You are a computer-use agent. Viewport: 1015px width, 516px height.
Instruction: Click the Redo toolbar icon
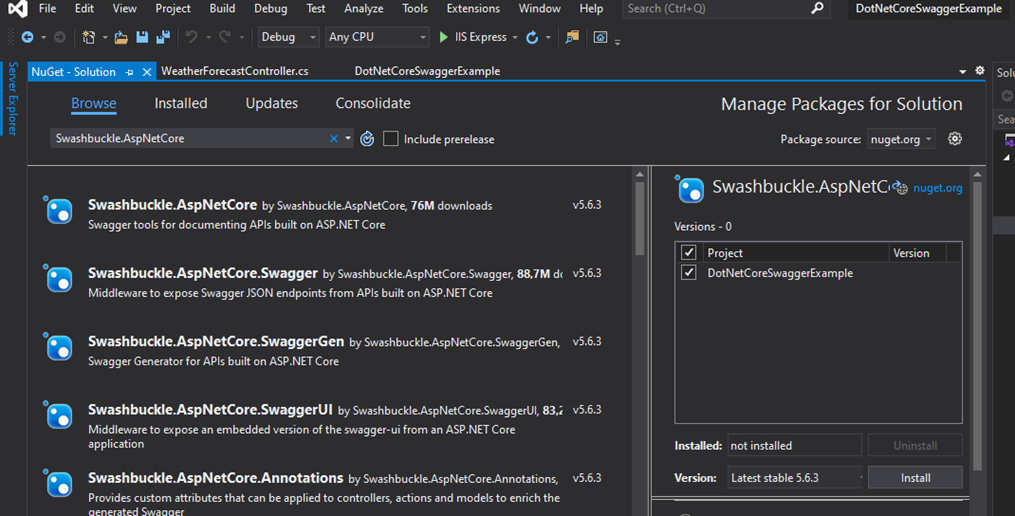click(225, 38)
